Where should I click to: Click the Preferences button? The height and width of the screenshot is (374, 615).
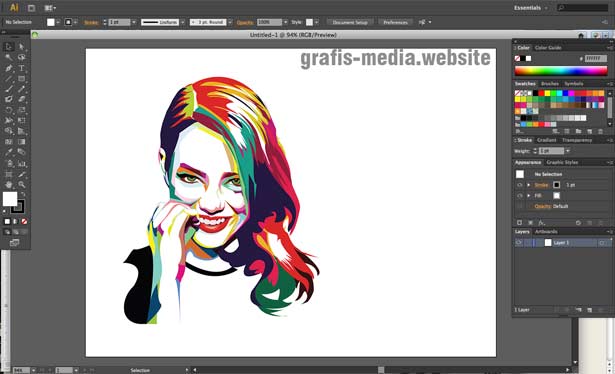[x=395, y=22]
